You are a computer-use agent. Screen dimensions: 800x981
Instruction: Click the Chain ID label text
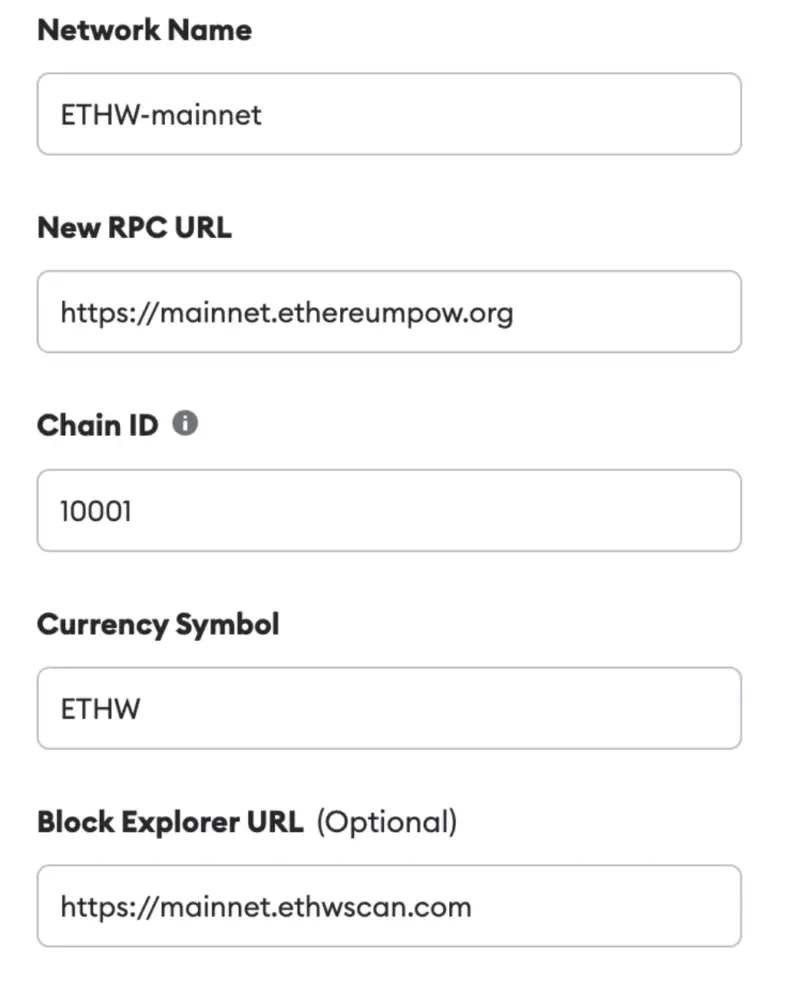[x=98, y=425]
